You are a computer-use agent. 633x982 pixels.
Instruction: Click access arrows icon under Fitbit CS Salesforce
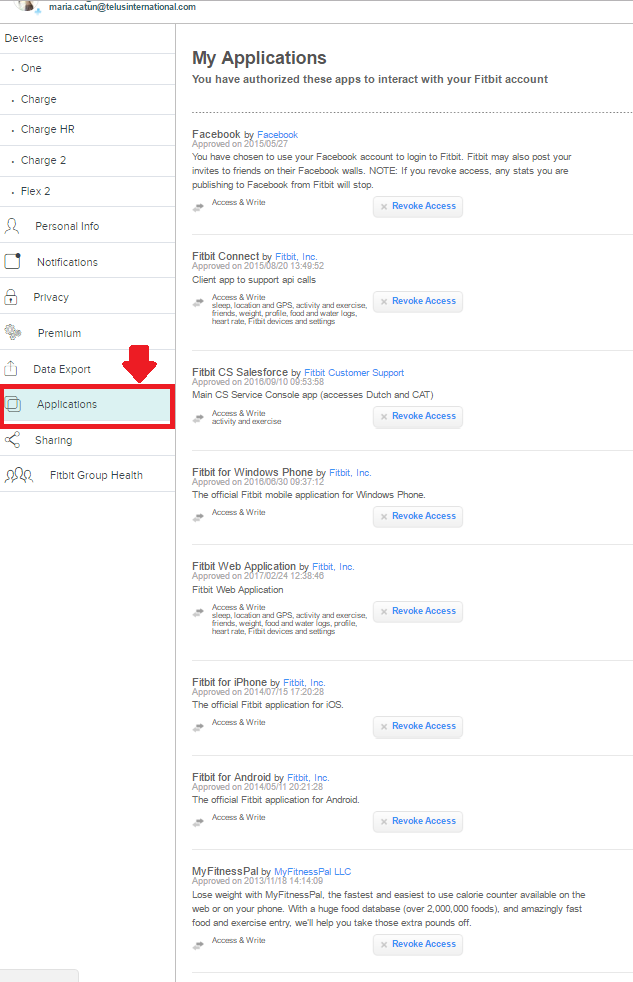[198, 418]
